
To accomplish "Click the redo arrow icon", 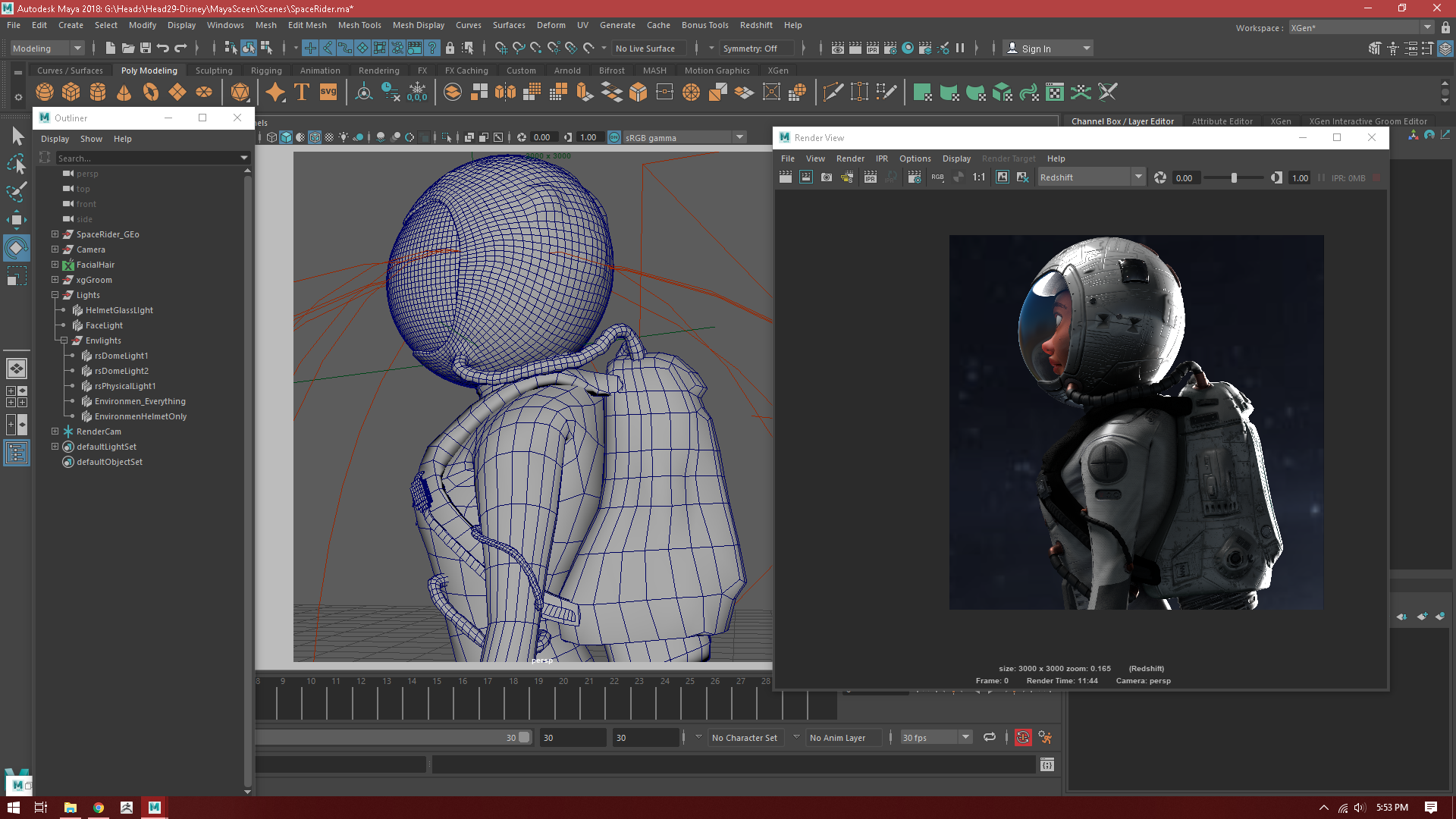I will [x=180, y=49].
